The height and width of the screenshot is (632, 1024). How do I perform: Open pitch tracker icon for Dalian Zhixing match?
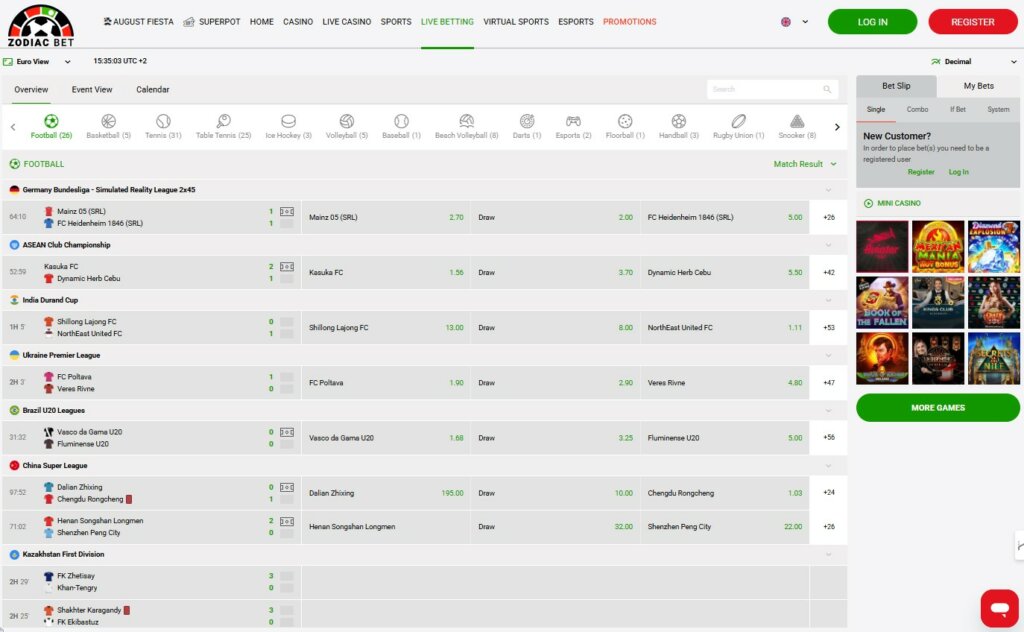coord(287,487)
